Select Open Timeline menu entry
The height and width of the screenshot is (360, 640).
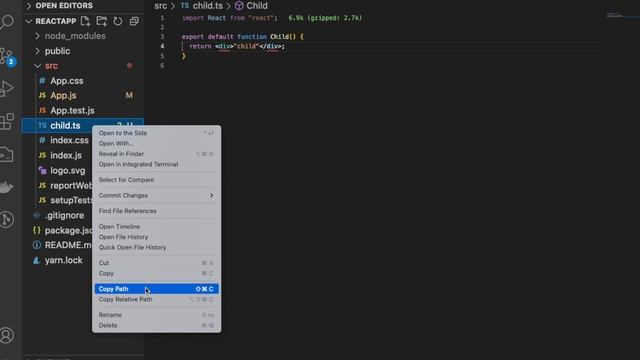(156, 227)
